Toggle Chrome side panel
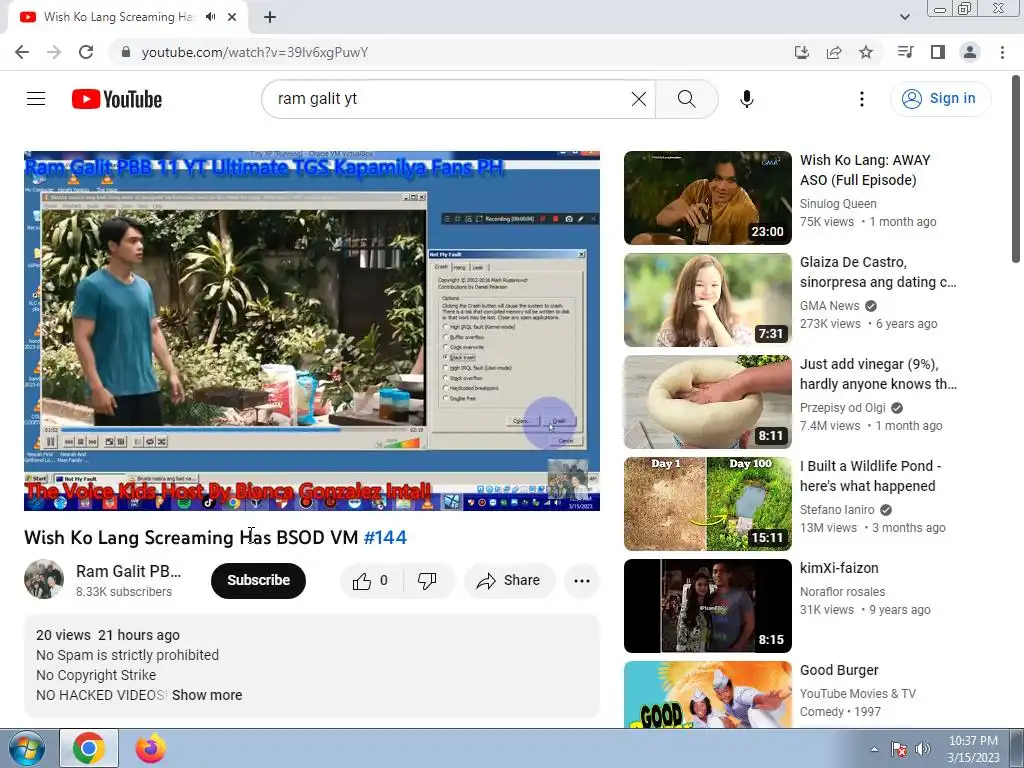The height and width of the screenshot is (768, 1024). [938, 52]
